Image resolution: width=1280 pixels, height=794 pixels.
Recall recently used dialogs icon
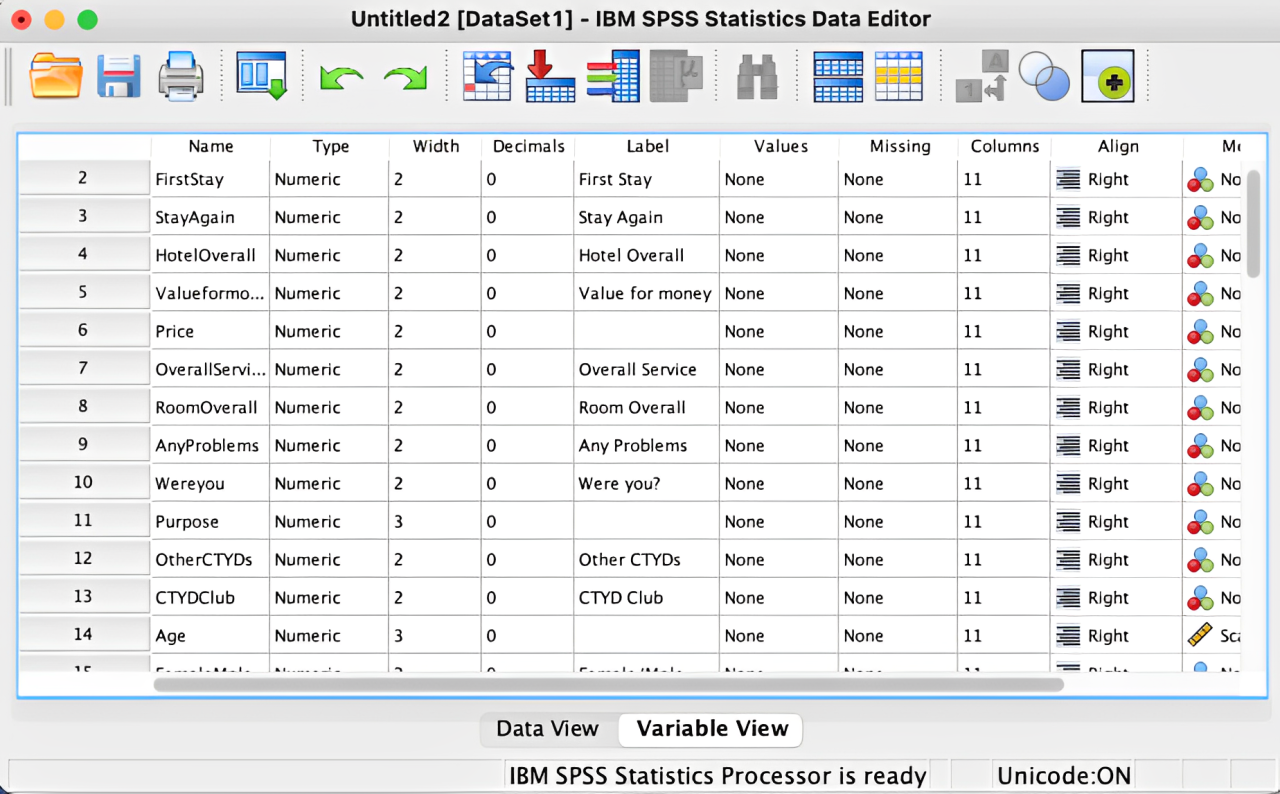[262, 76]
